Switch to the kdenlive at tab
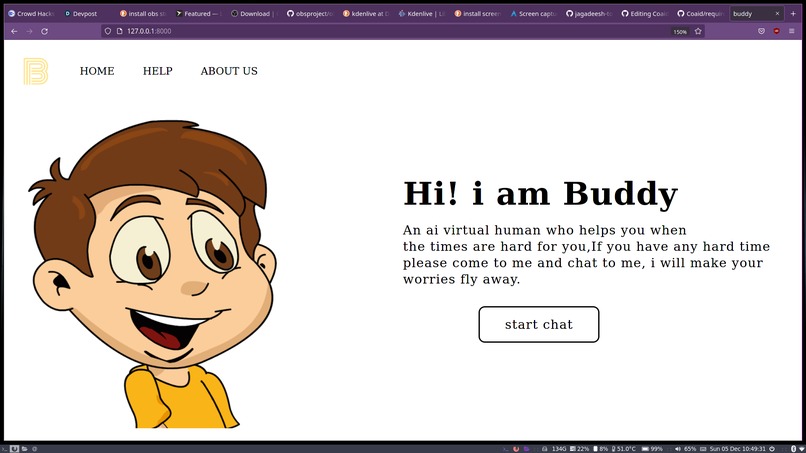Image resolution: width=806 pixels, height=453 pixels. point(365,14)
